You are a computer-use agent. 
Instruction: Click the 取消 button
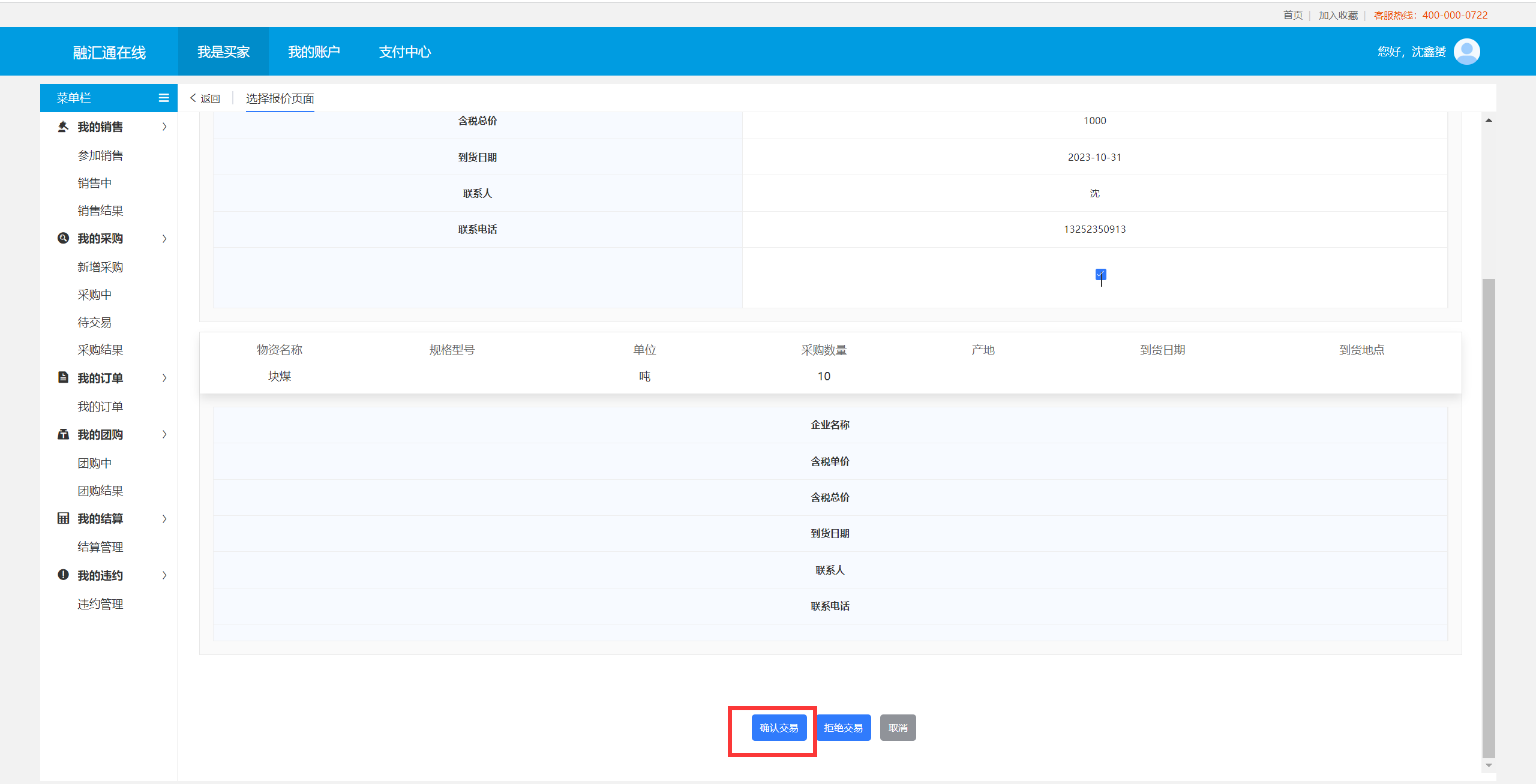click(898, 728)
